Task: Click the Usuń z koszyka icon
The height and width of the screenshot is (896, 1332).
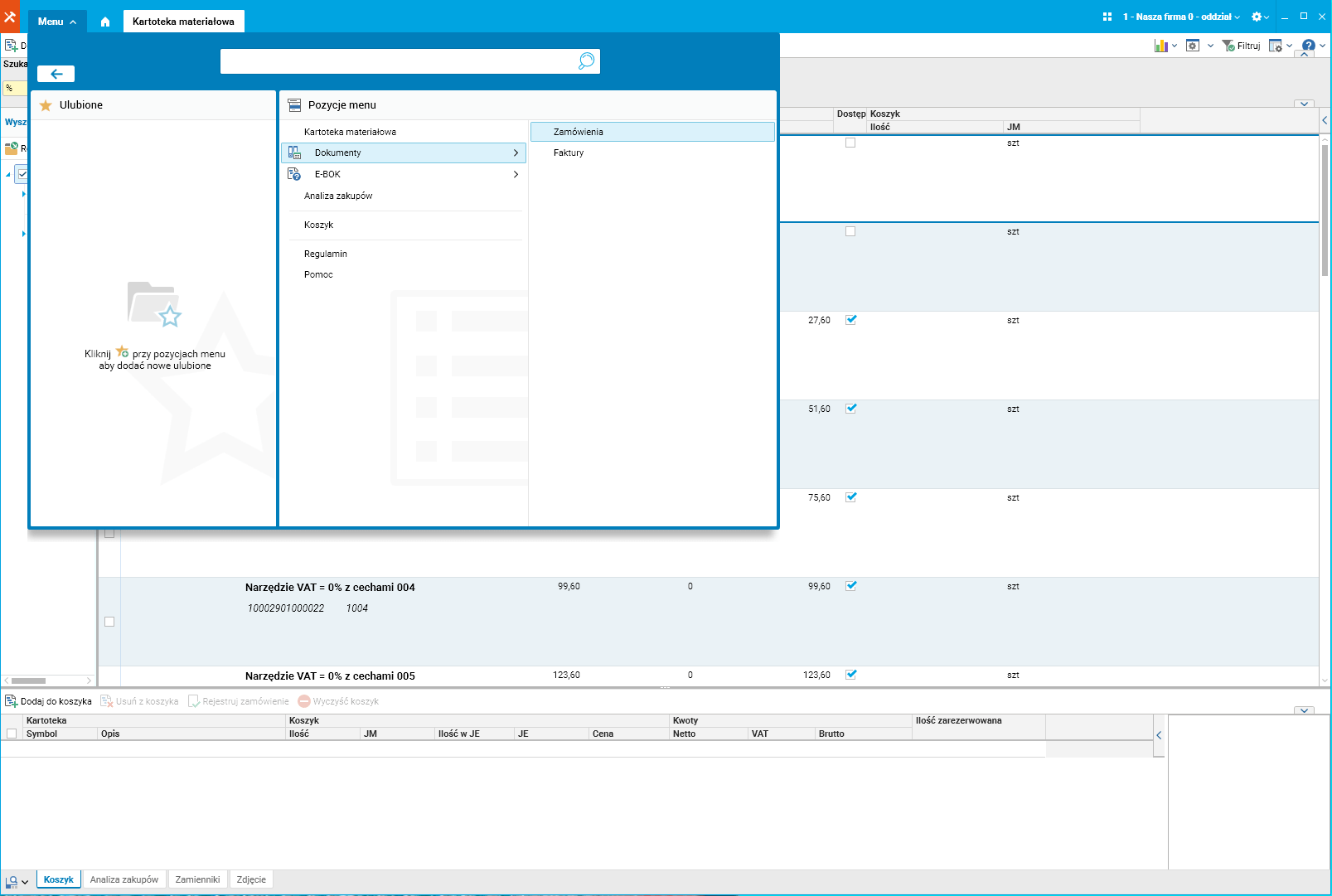Action: pyautogui.click(x=107, y=701)
